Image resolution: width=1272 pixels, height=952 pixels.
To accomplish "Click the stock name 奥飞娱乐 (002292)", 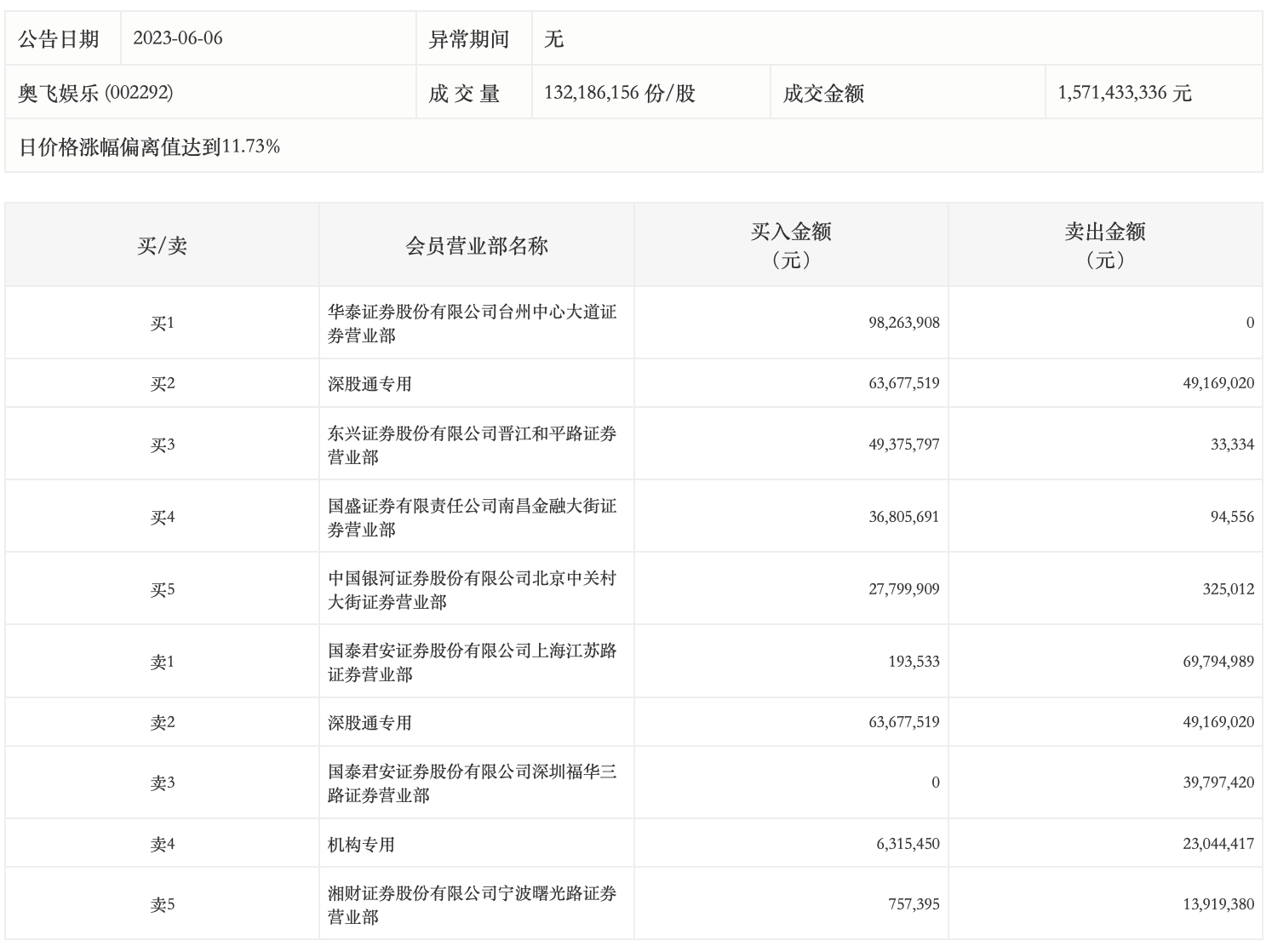I will (x=95, y=93).
